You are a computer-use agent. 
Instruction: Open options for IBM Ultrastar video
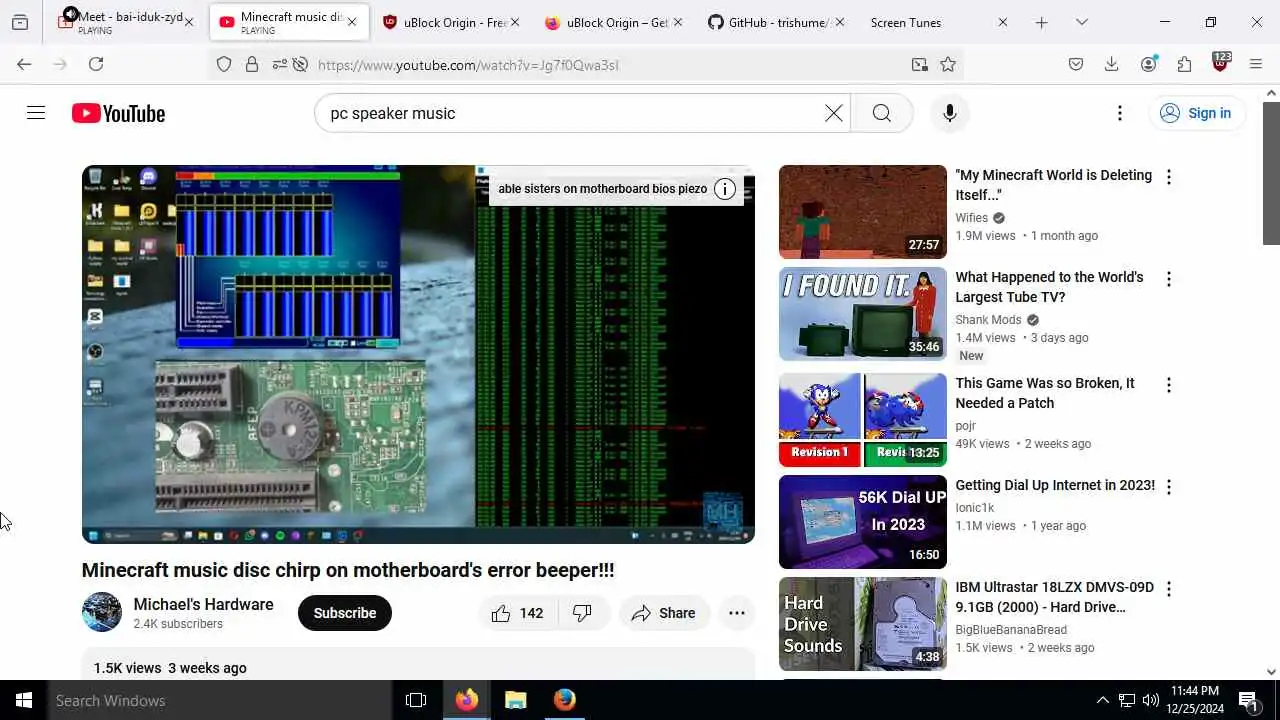[x=1168, y=589]
